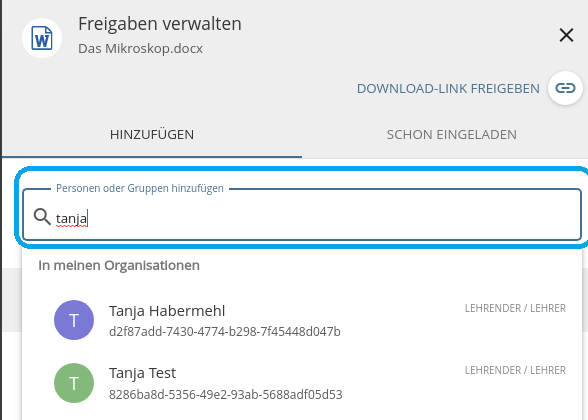Click Tanja Test's user ID text
Image resolution: width=588 pixels, height=420 pixels.
pyautogui.click(x=226, y=394)
